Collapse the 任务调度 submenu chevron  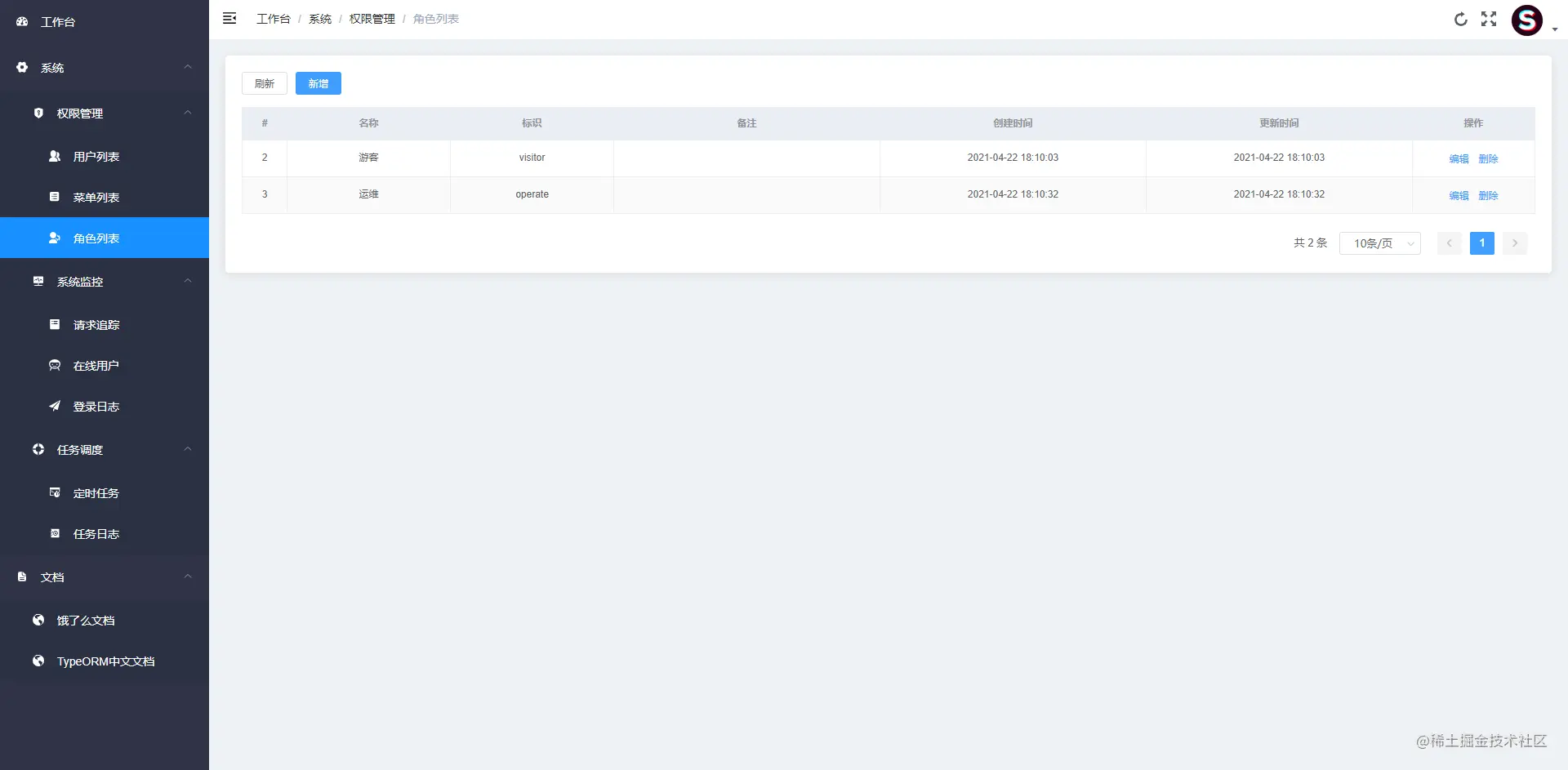[188, 449]
